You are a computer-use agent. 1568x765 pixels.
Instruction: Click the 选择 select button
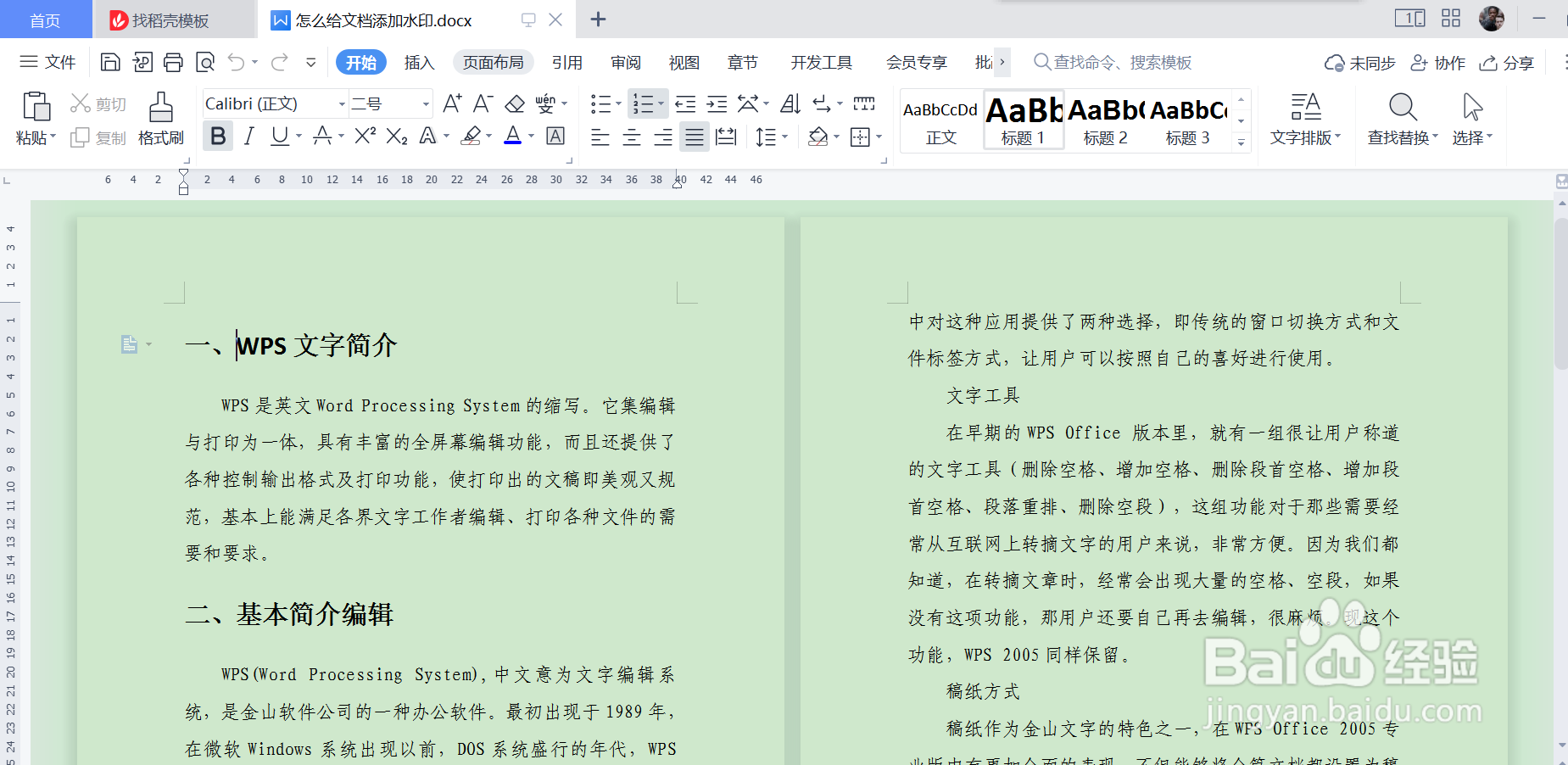click(1472, 119)
